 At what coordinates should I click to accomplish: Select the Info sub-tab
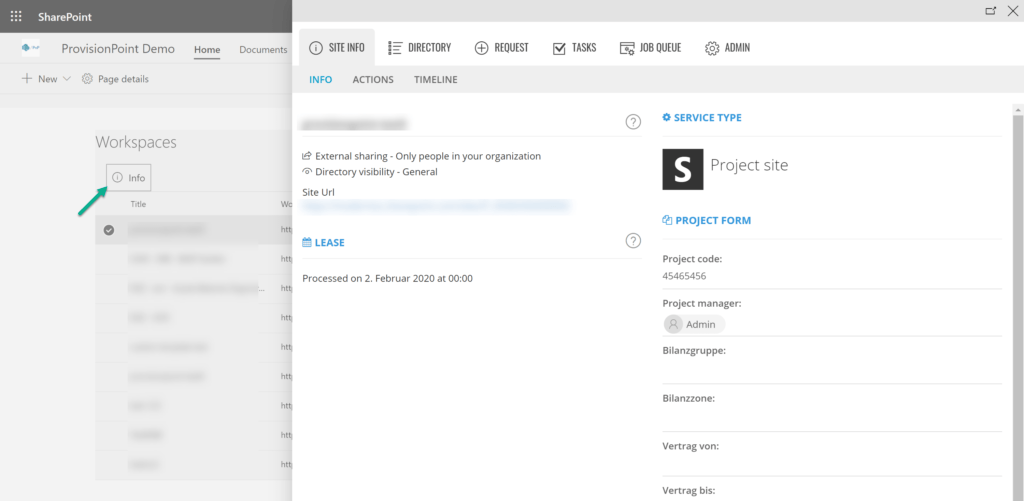point(321,80)
